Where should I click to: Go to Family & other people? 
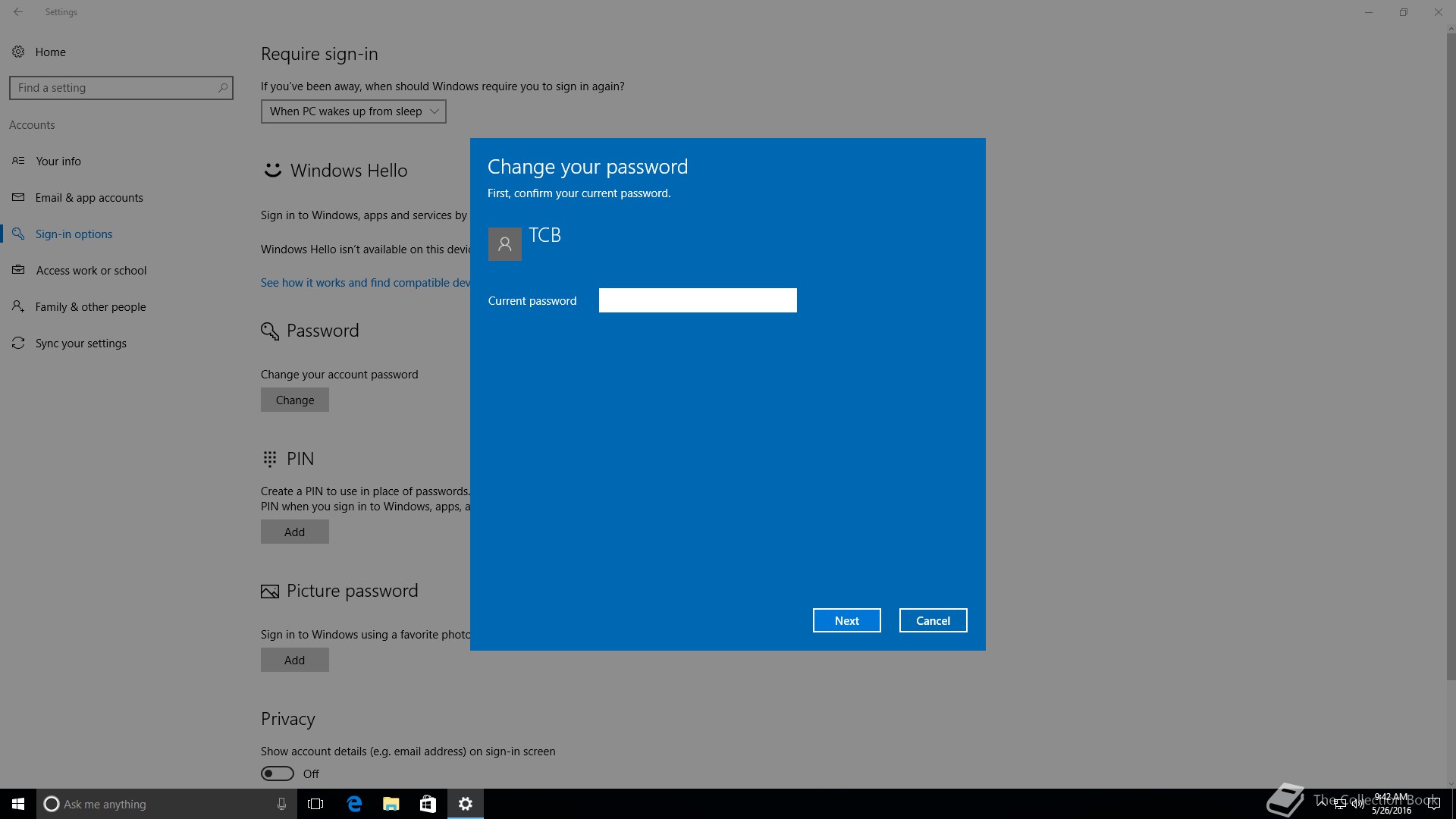(x=90, y=307)
